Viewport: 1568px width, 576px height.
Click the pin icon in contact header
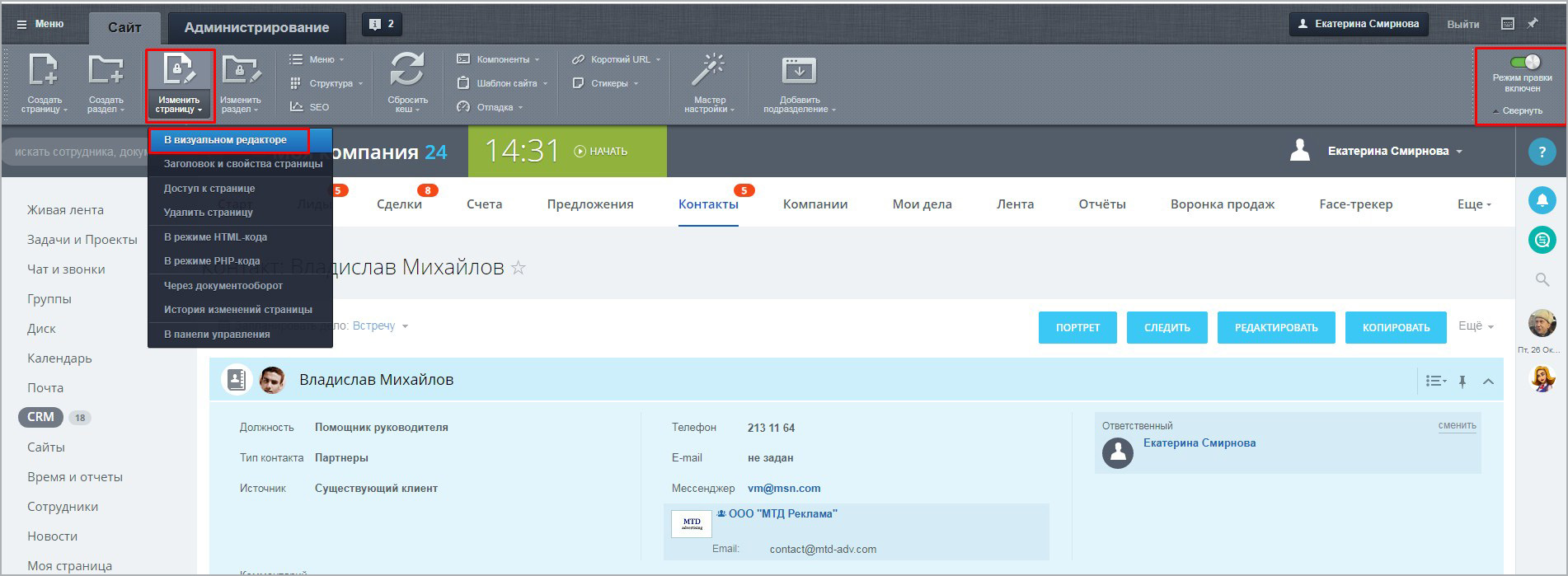(1462, 381)
